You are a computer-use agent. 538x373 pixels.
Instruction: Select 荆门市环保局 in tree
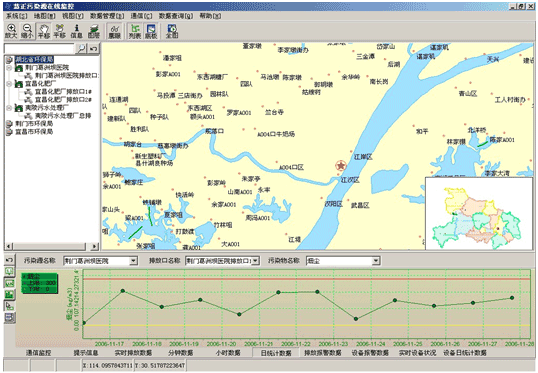click(x=34, y=124)
